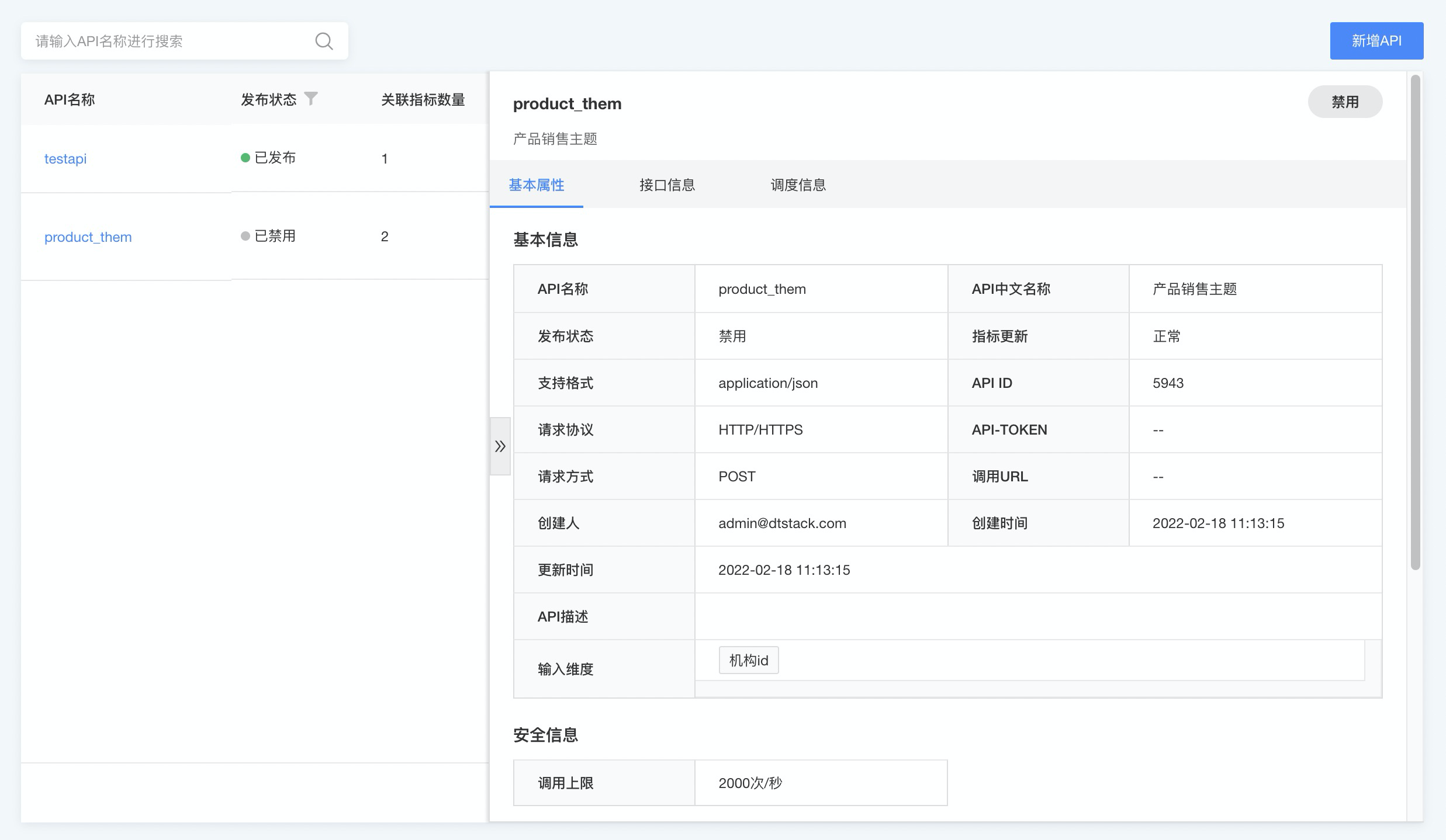Click the 更新时间 value 2022-02-18 11:13:15
The width and height of the screenshot is (1446, 840).
coord(784,570)
